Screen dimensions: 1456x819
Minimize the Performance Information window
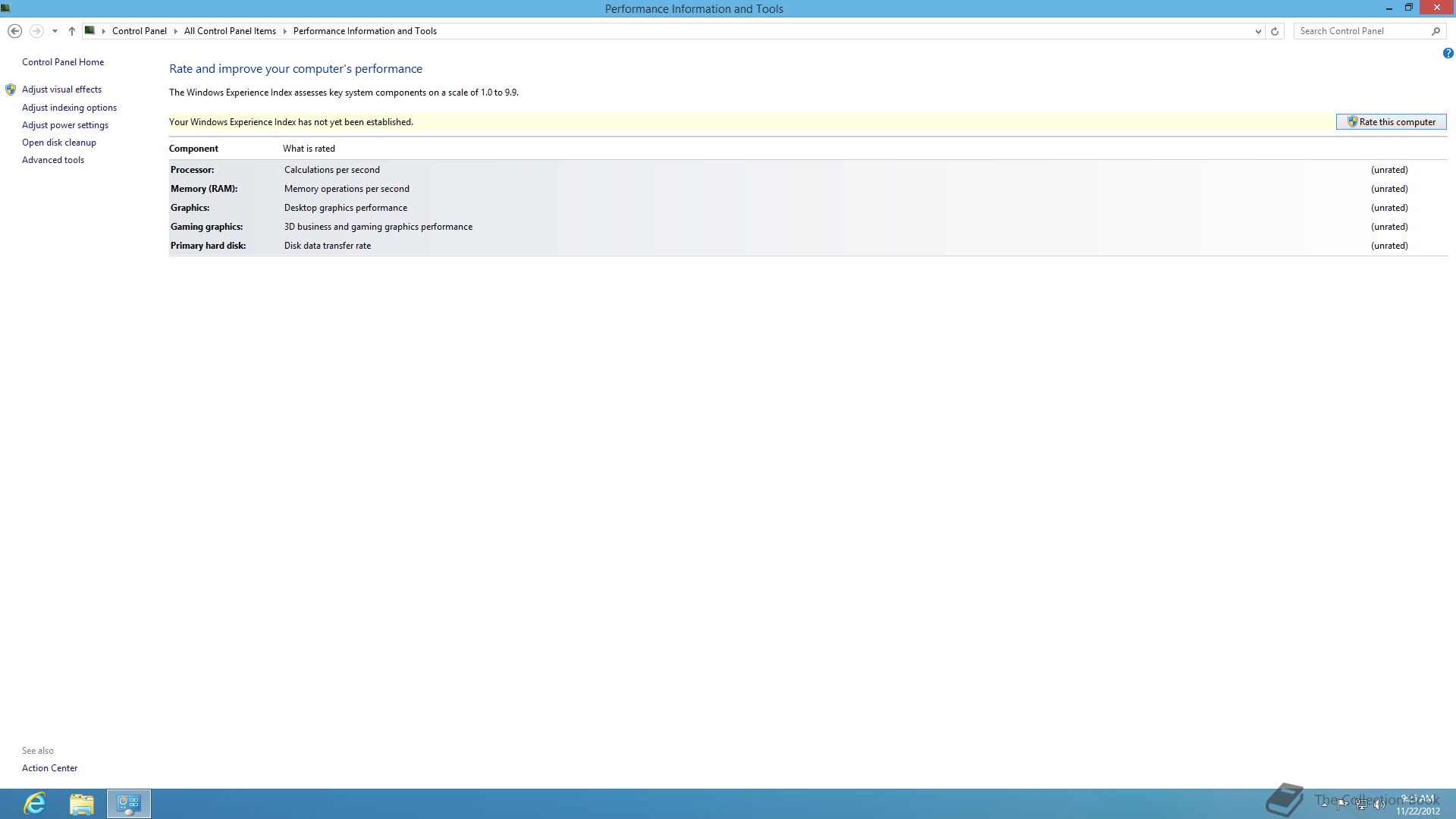[1389, 8]
